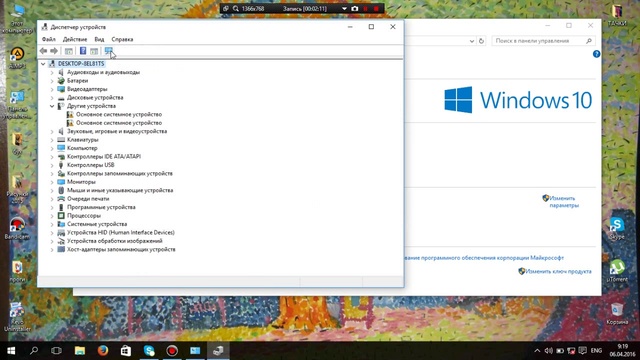Open Skype from the taskbar
This screenshot has height=360, width=640.
pyautogui.click(x=149, y=351)
